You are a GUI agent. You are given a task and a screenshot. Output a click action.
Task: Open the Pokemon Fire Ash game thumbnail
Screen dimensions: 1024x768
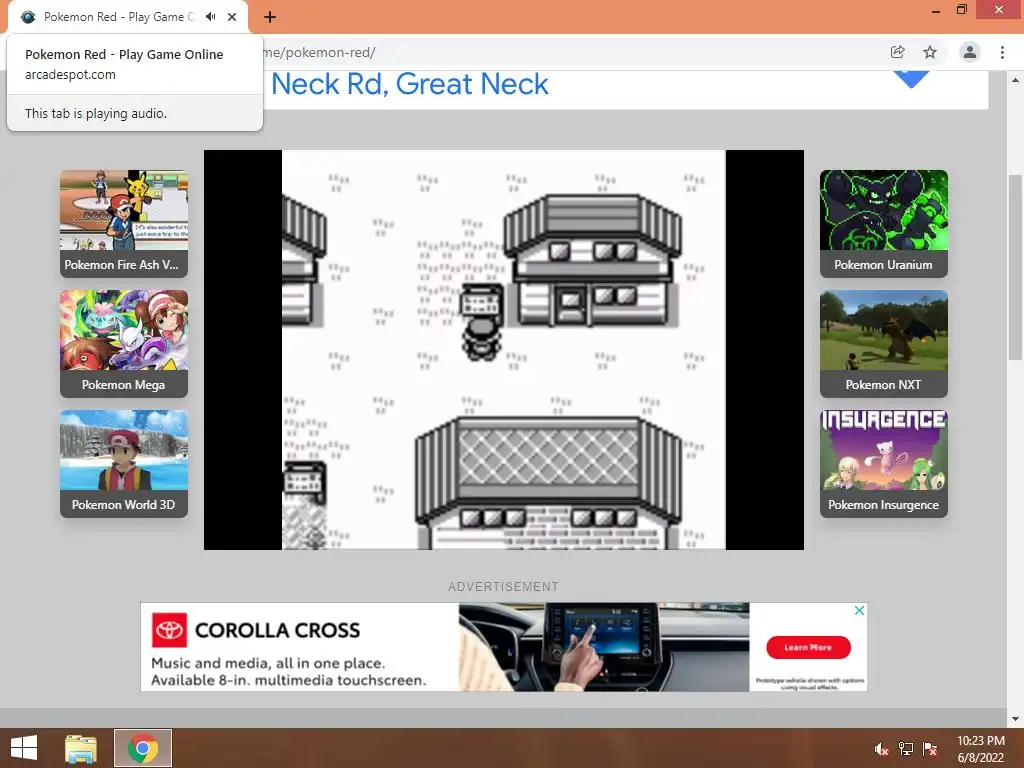pyautogui.click(x=124, y=223)
